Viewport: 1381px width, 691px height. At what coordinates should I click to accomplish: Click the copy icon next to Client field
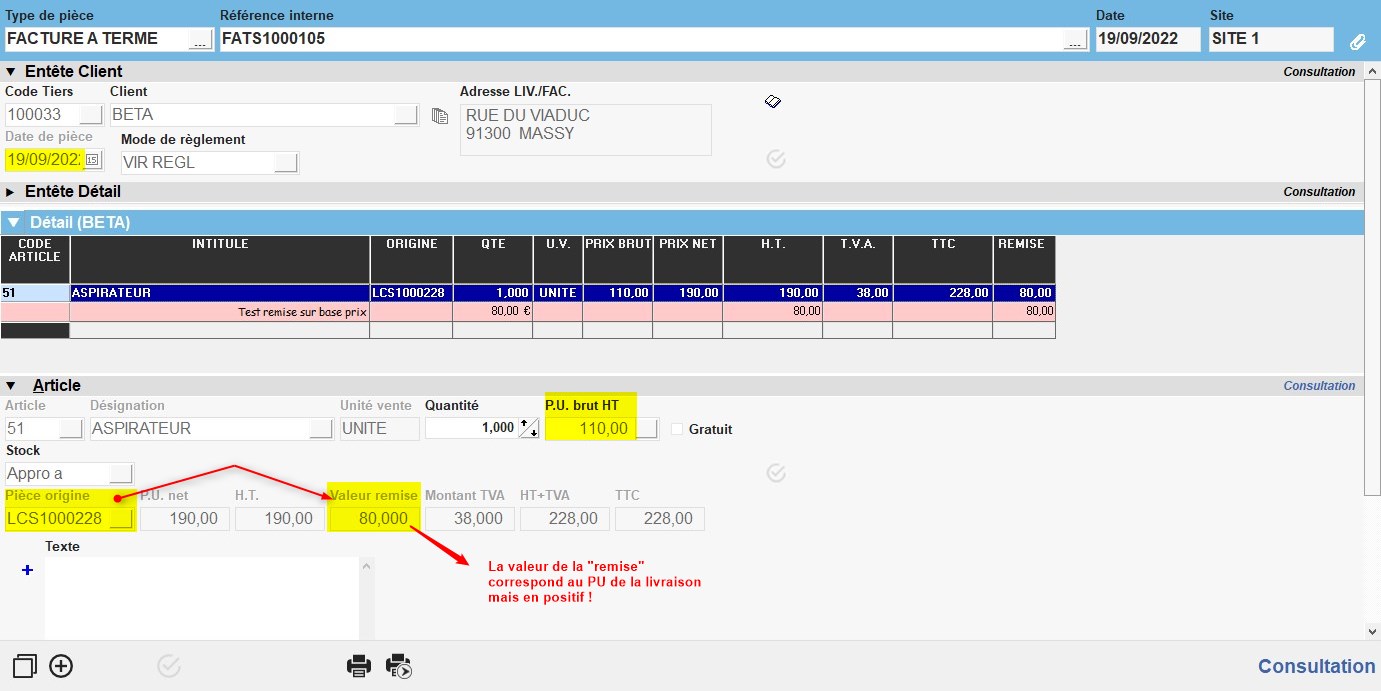[439, 116]
